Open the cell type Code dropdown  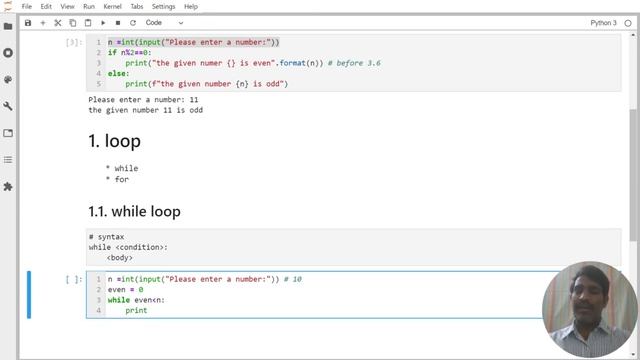point(164,23)
